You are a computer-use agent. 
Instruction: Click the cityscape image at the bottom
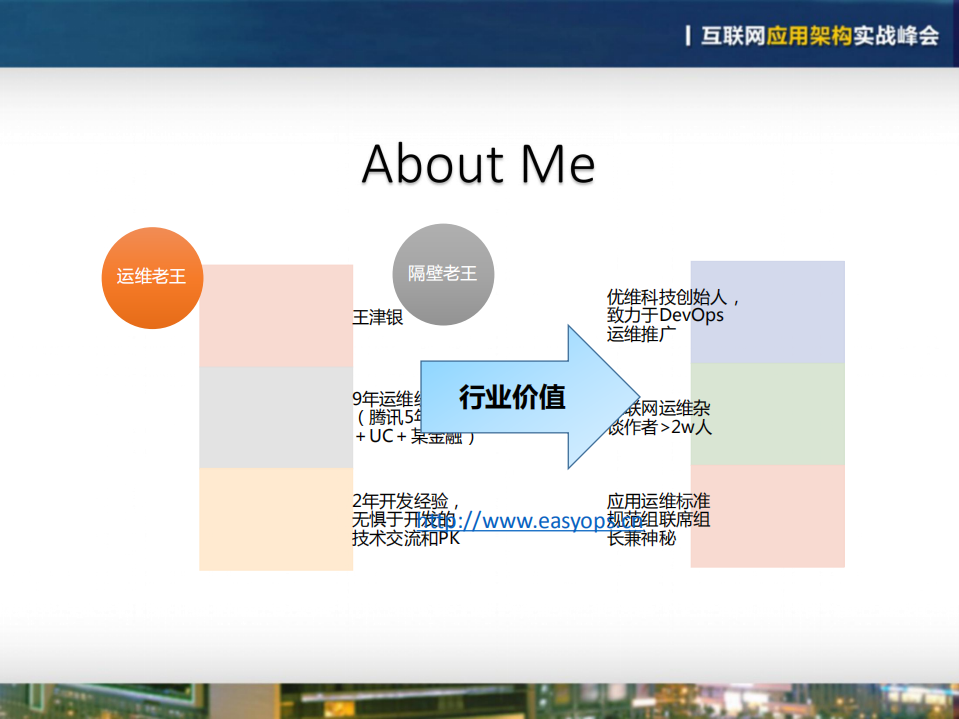[479, 700]
